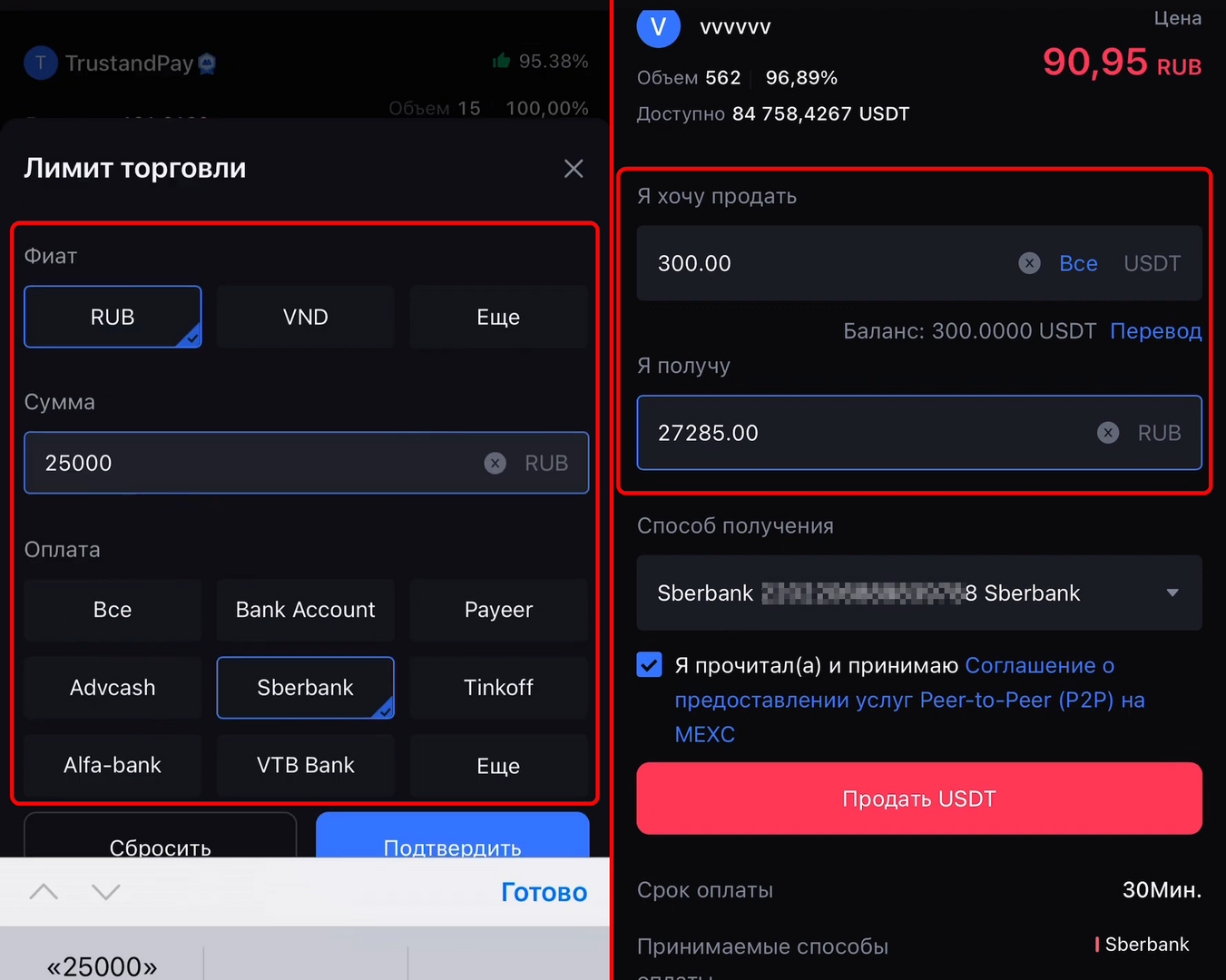The image size is (1226, 980).
Task: Click the TrustandPay verified badge icon
Action: (x=207, y=64)
